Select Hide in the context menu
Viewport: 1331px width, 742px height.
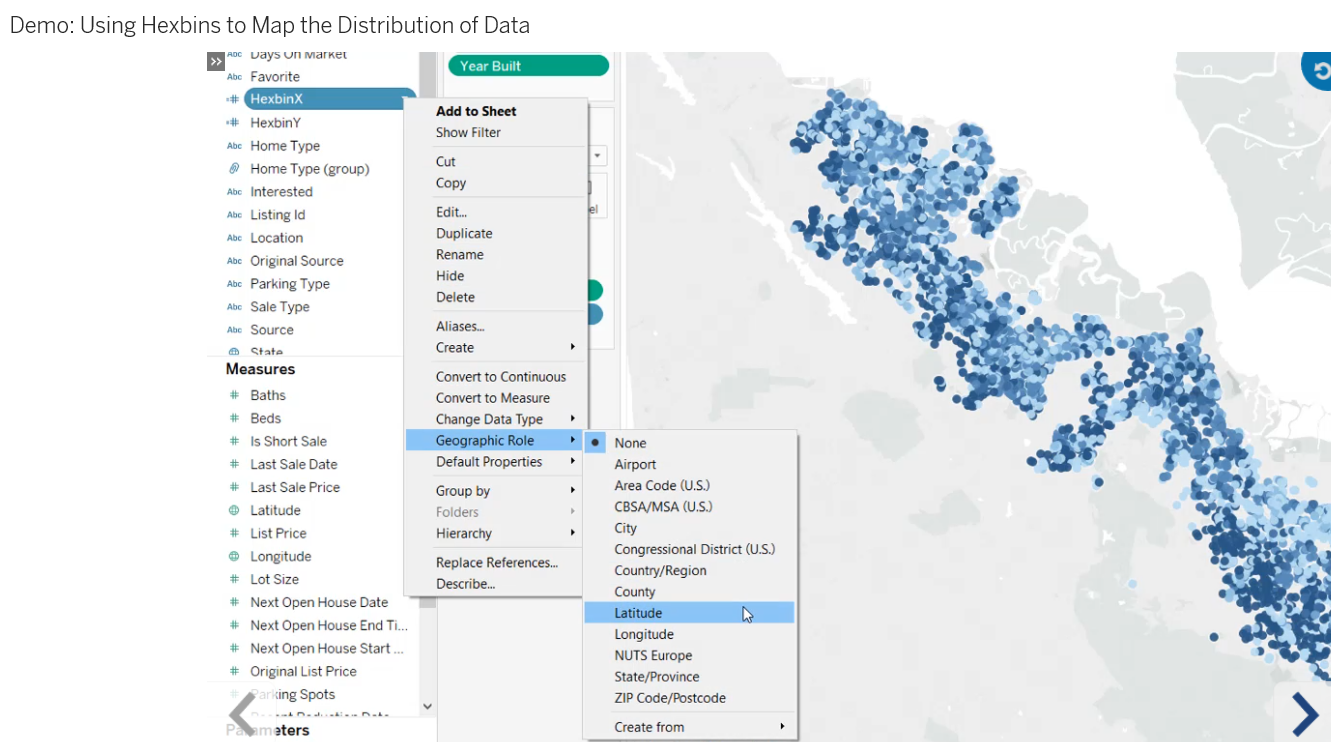(x=495, y=276)
